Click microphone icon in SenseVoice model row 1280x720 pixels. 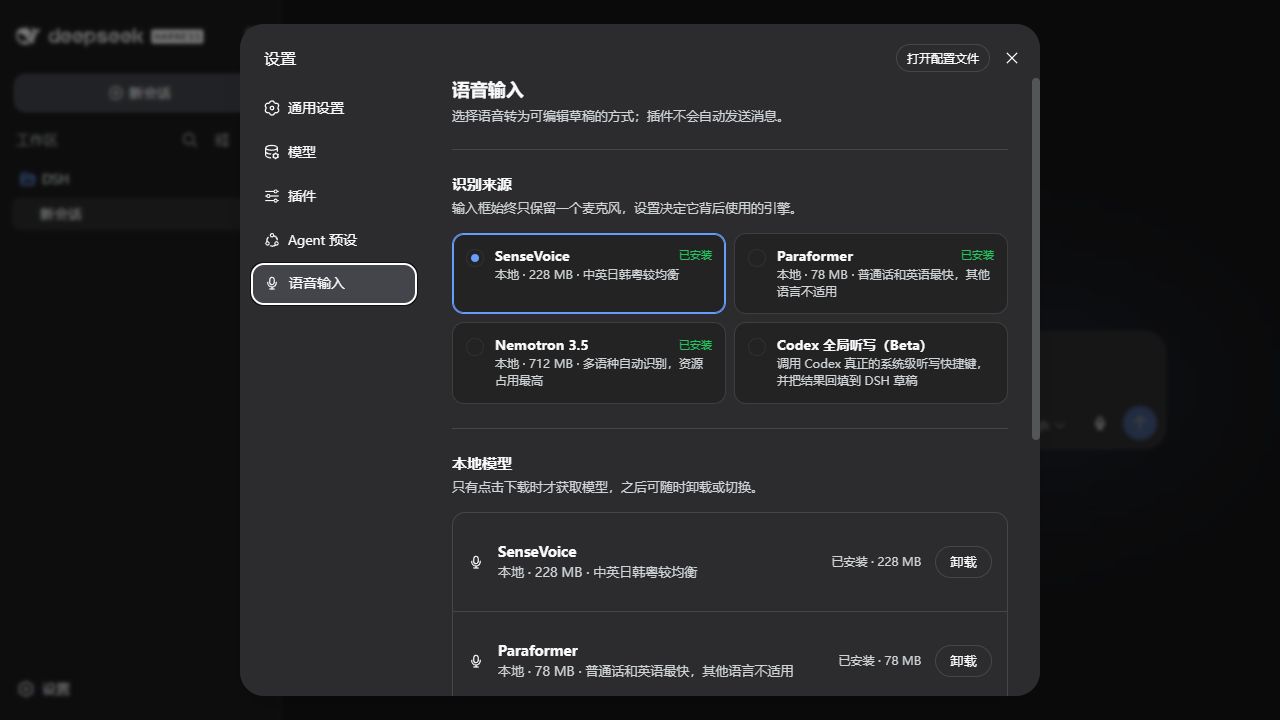click(476, 562)
